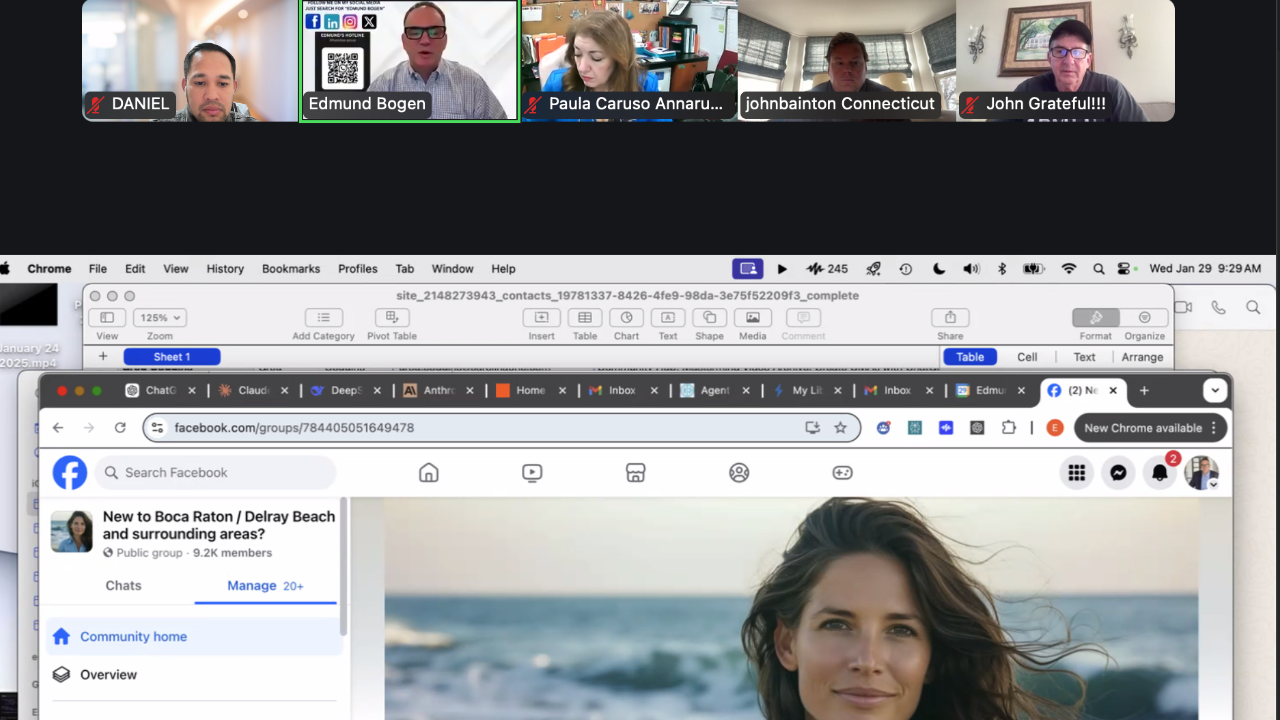Open the Facebook Video tab icon

(532, 473)
